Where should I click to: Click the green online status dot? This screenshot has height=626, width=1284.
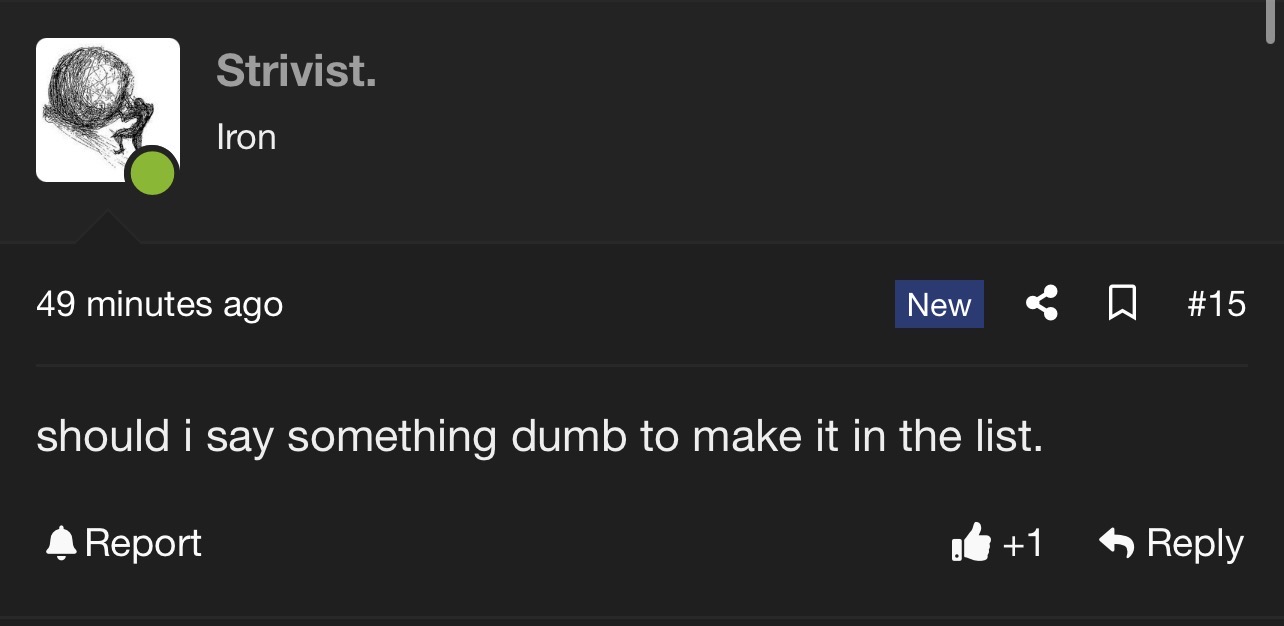tap(152, 173)
